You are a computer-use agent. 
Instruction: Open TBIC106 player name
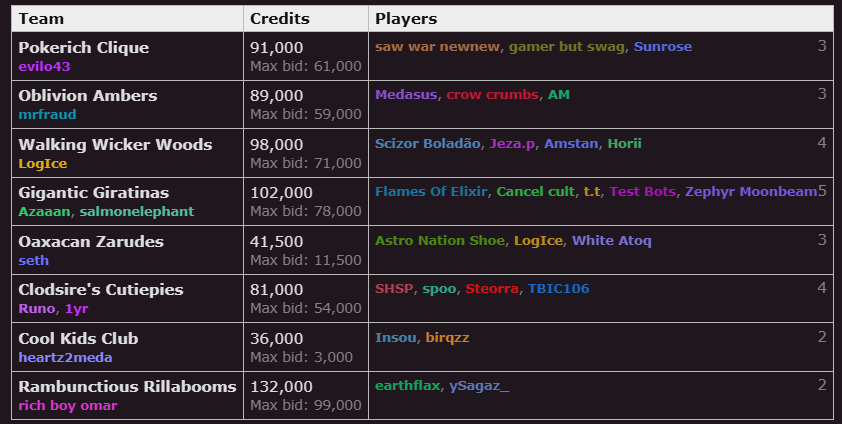point(558,289)
